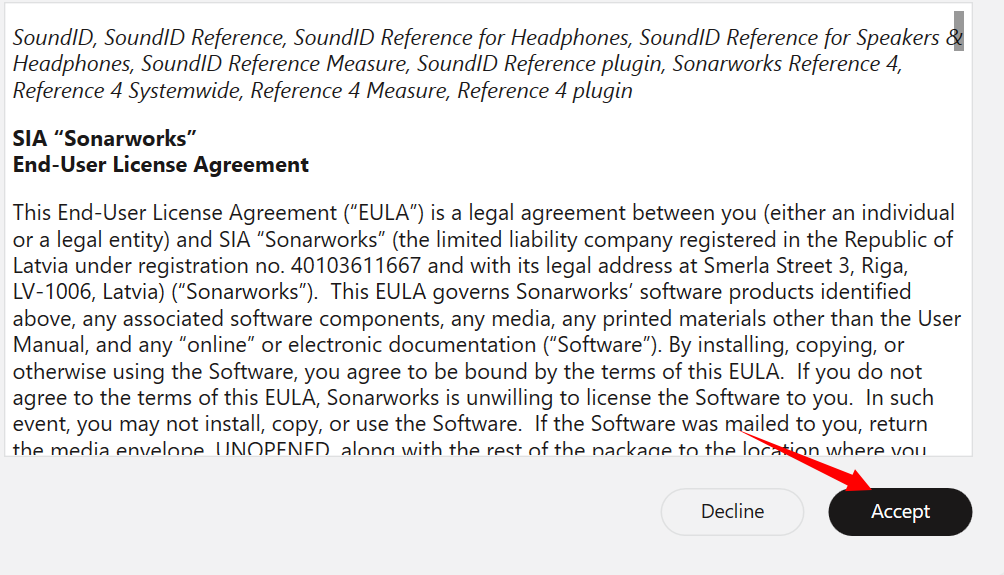
Task: Click the italic SoundID Reference Measure text
Action: [x=275, y=64]
